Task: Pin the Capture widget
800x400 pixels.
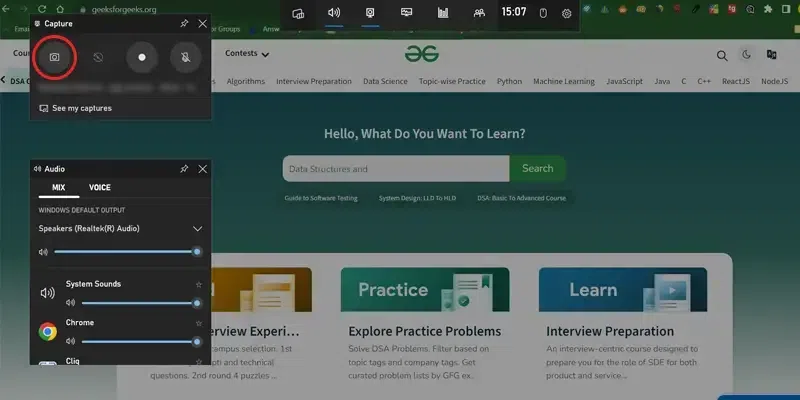Action: click(x=184, y=23)
